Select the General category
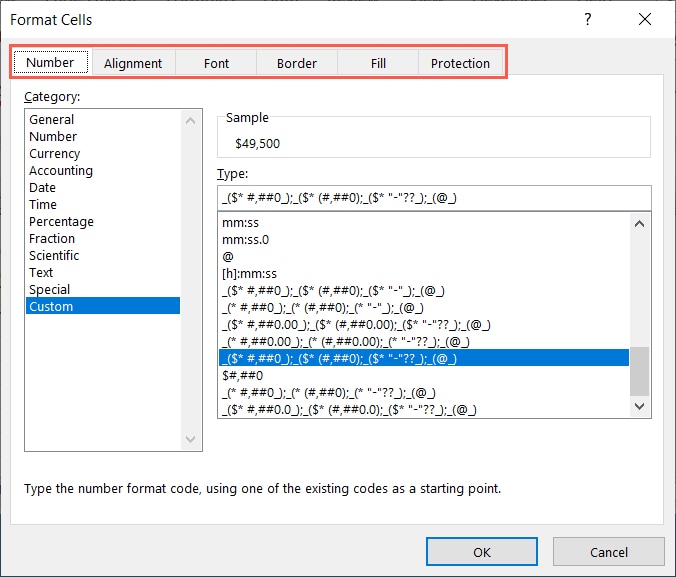The width and height of the screenshot is (676, 577). point(103,119)
